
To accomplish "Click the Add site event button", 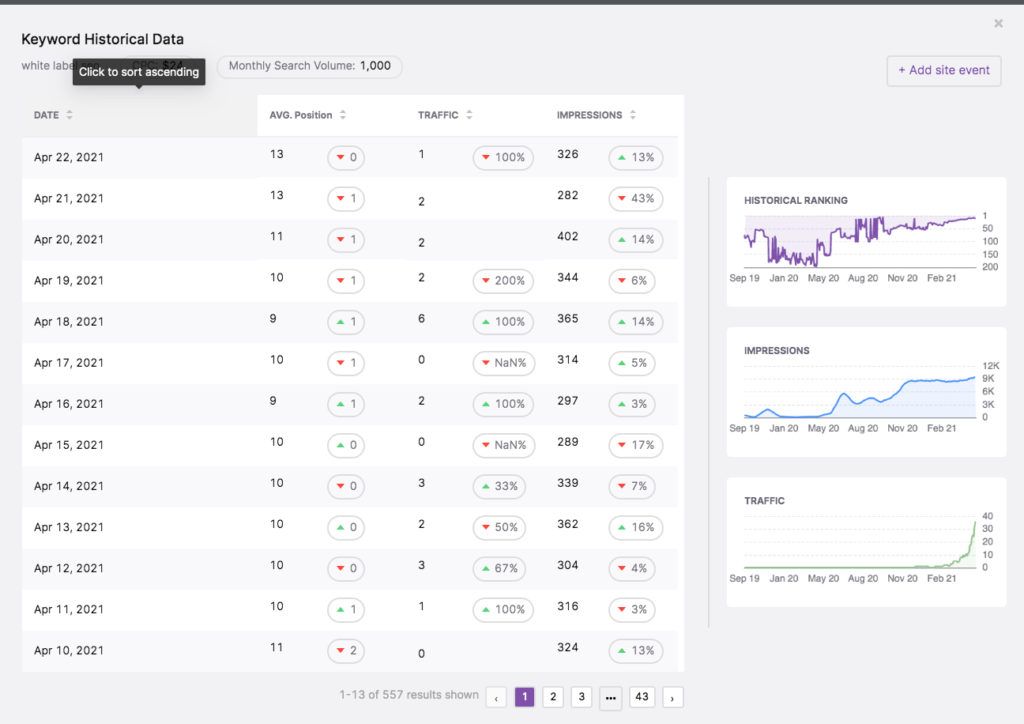I will (x=944, y=71).
